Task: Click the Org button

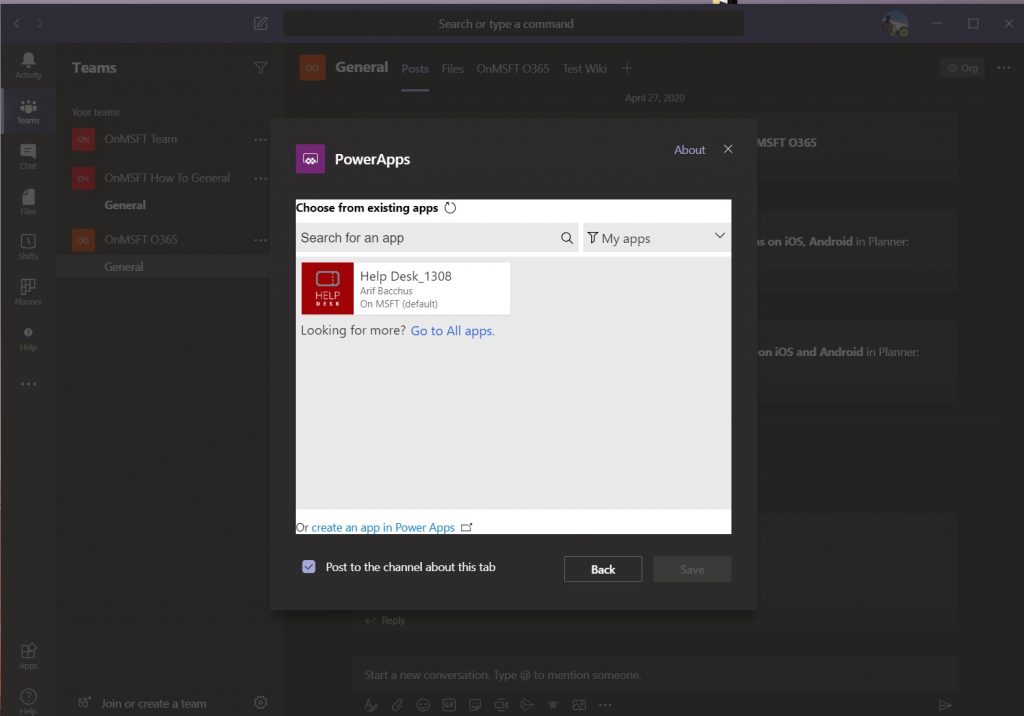Action: 962,68
